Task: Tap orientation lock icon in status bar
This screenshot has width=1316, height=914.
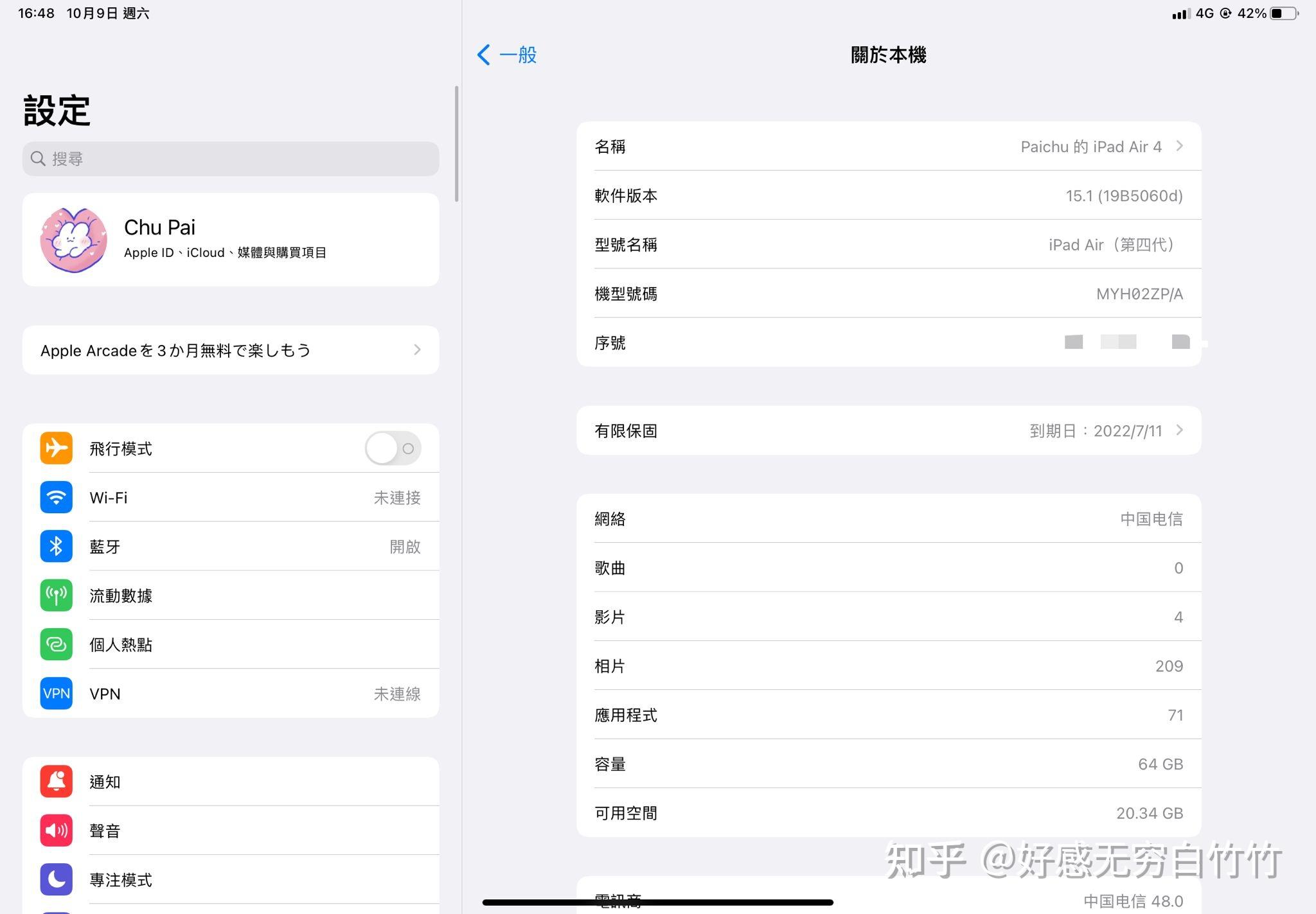Action: click(1225, 13)
